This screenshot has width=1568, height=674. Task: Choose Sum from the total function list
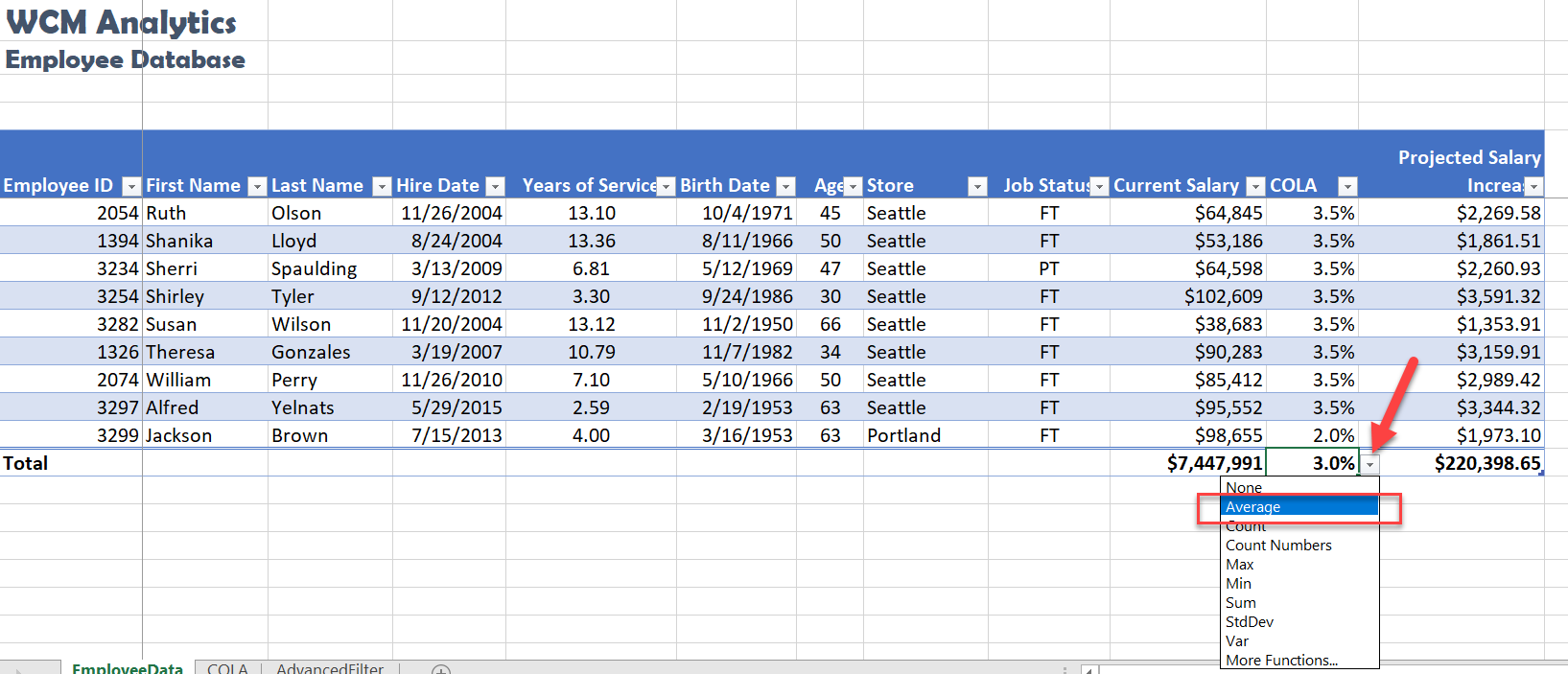tap(1299, 602)
